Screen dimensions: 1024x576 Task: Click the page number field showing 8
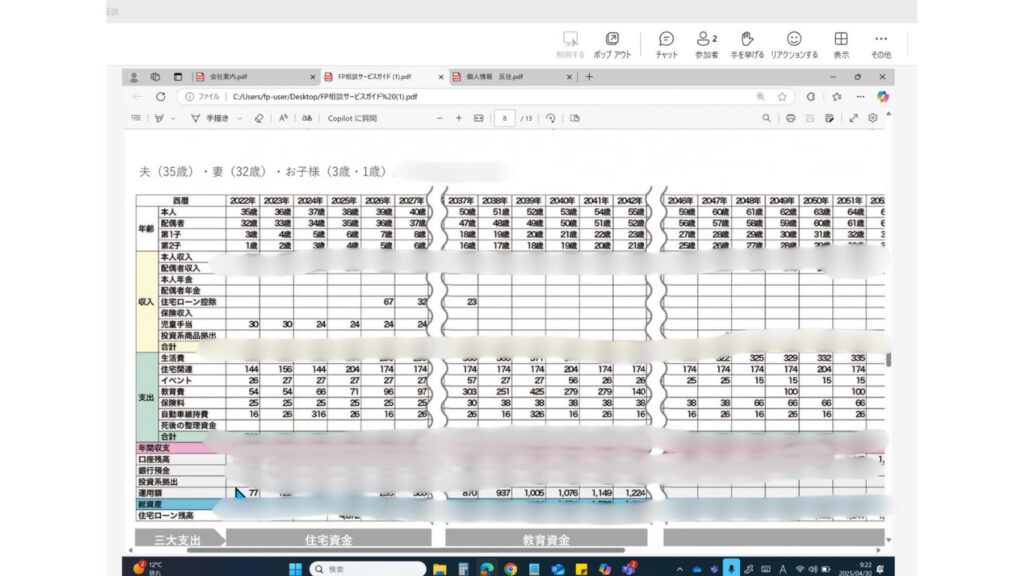click(x=504, y=118)
